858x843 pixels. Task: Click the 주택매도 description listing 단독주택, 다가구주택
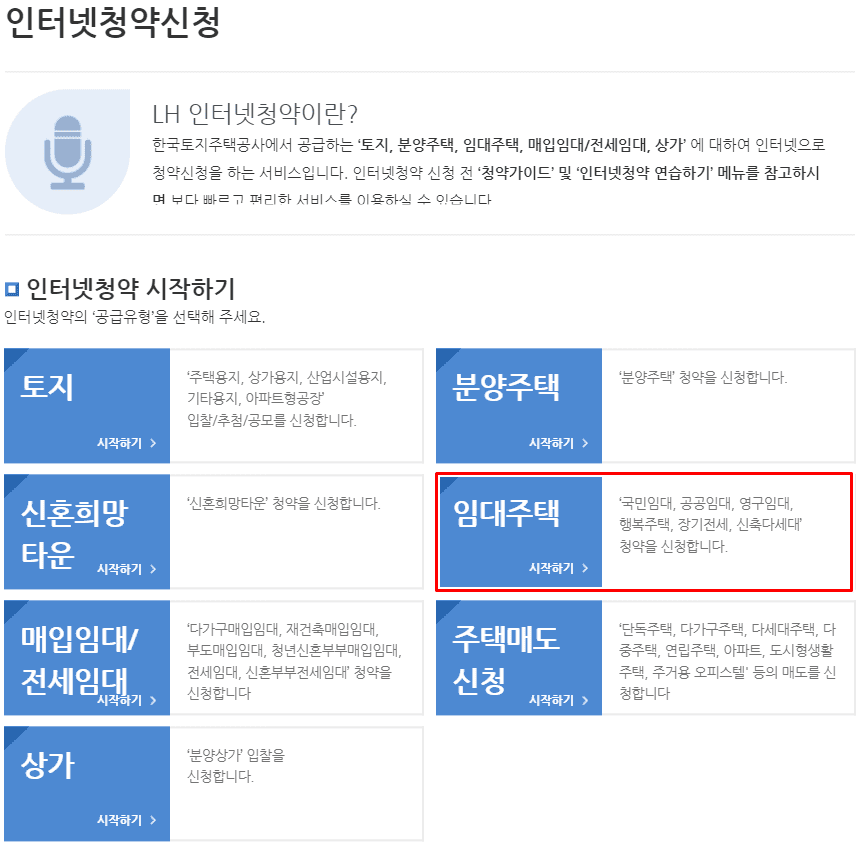coord(728,660)
